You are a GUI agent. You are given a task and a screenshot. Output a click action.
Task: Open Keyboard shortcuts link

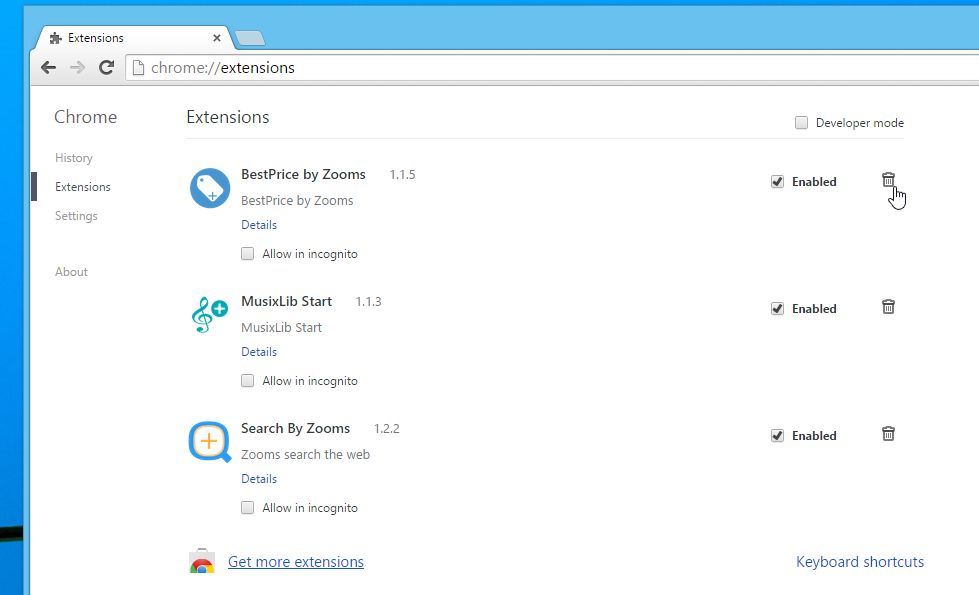click(x=860, y=562)
